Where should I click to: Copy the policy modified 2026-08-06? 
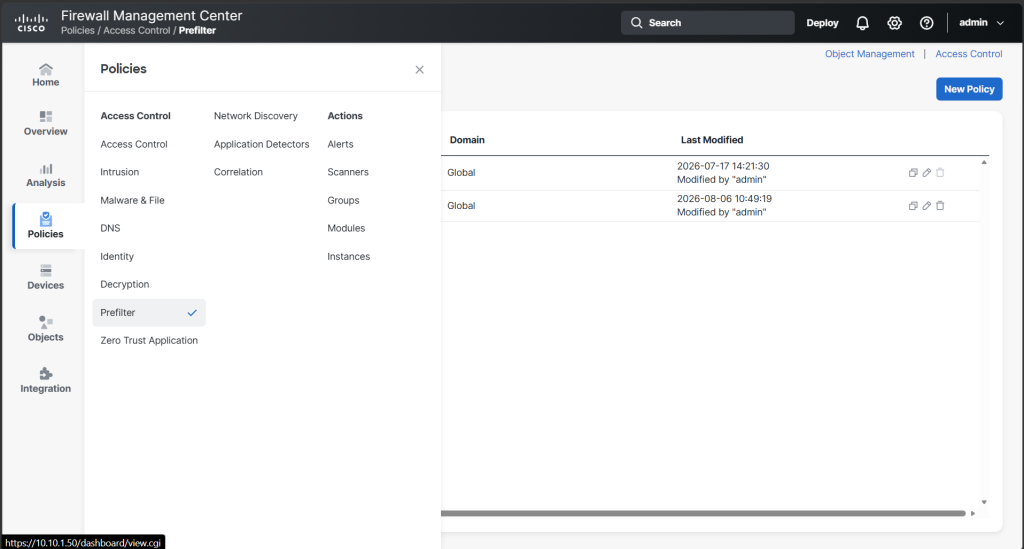(913, 206)
